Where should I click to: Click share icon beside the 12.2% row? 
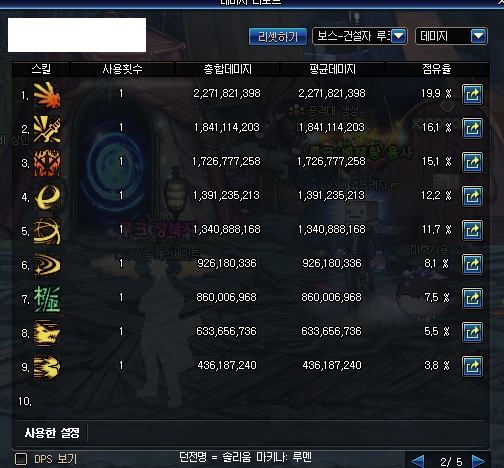(x=472, y=197)
